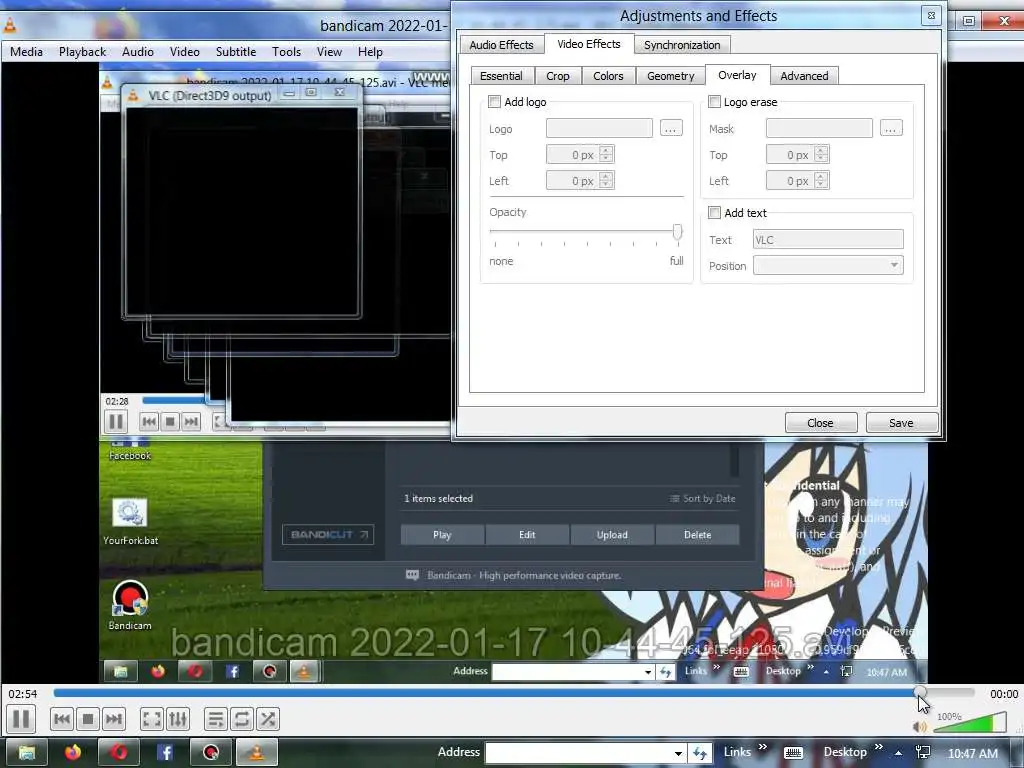Click the Add logo Left spinbox

(580, 180)
